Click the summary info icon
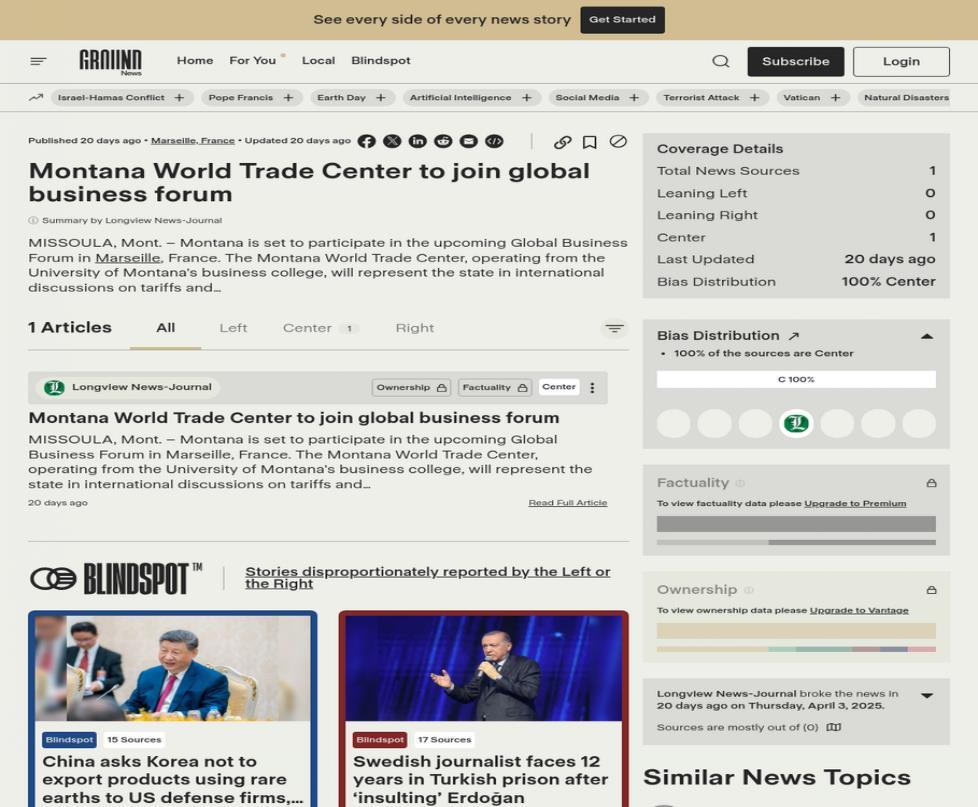 coord(34,220)
